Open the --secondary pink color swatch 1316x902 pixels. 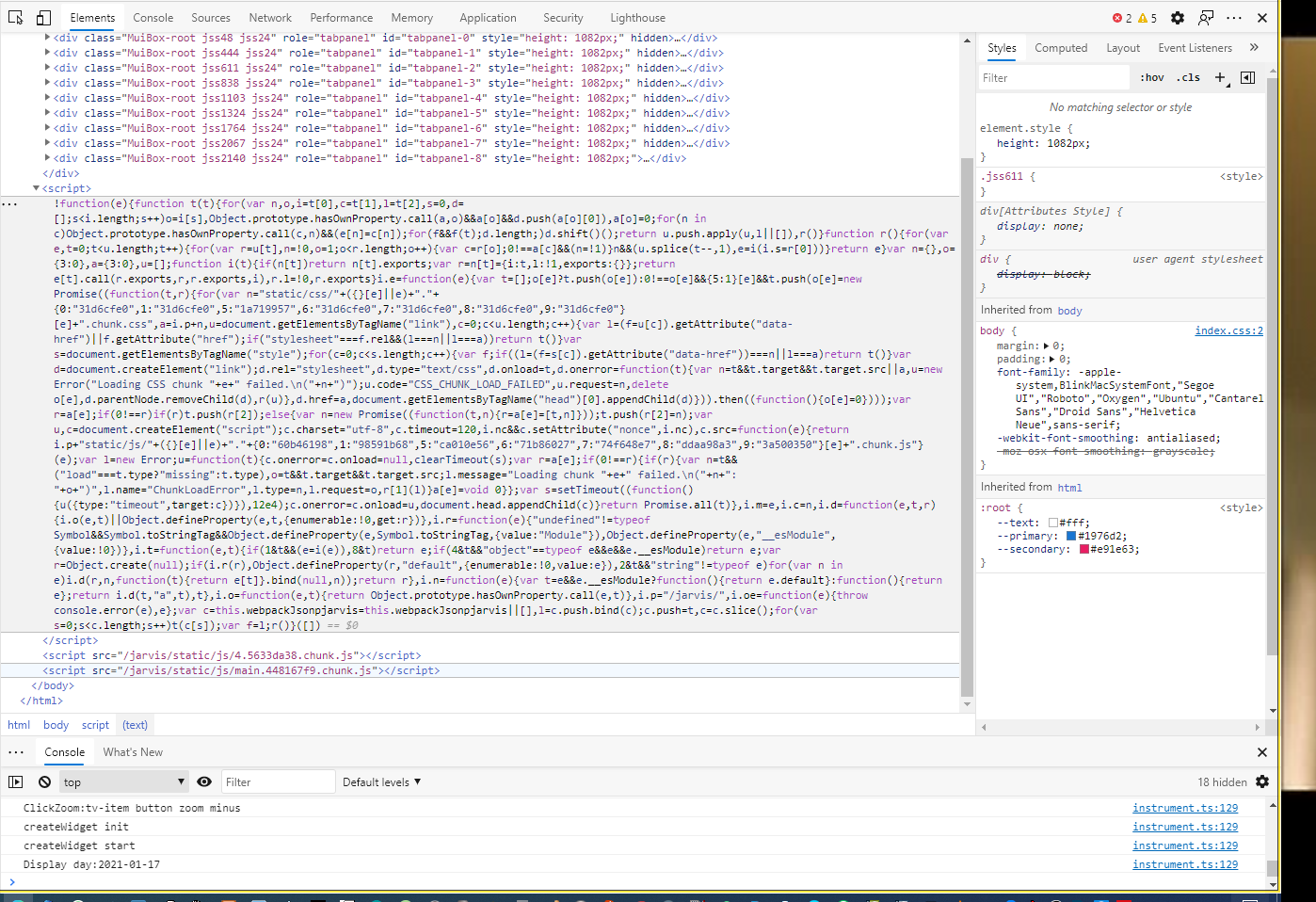tap(1084, 550)
